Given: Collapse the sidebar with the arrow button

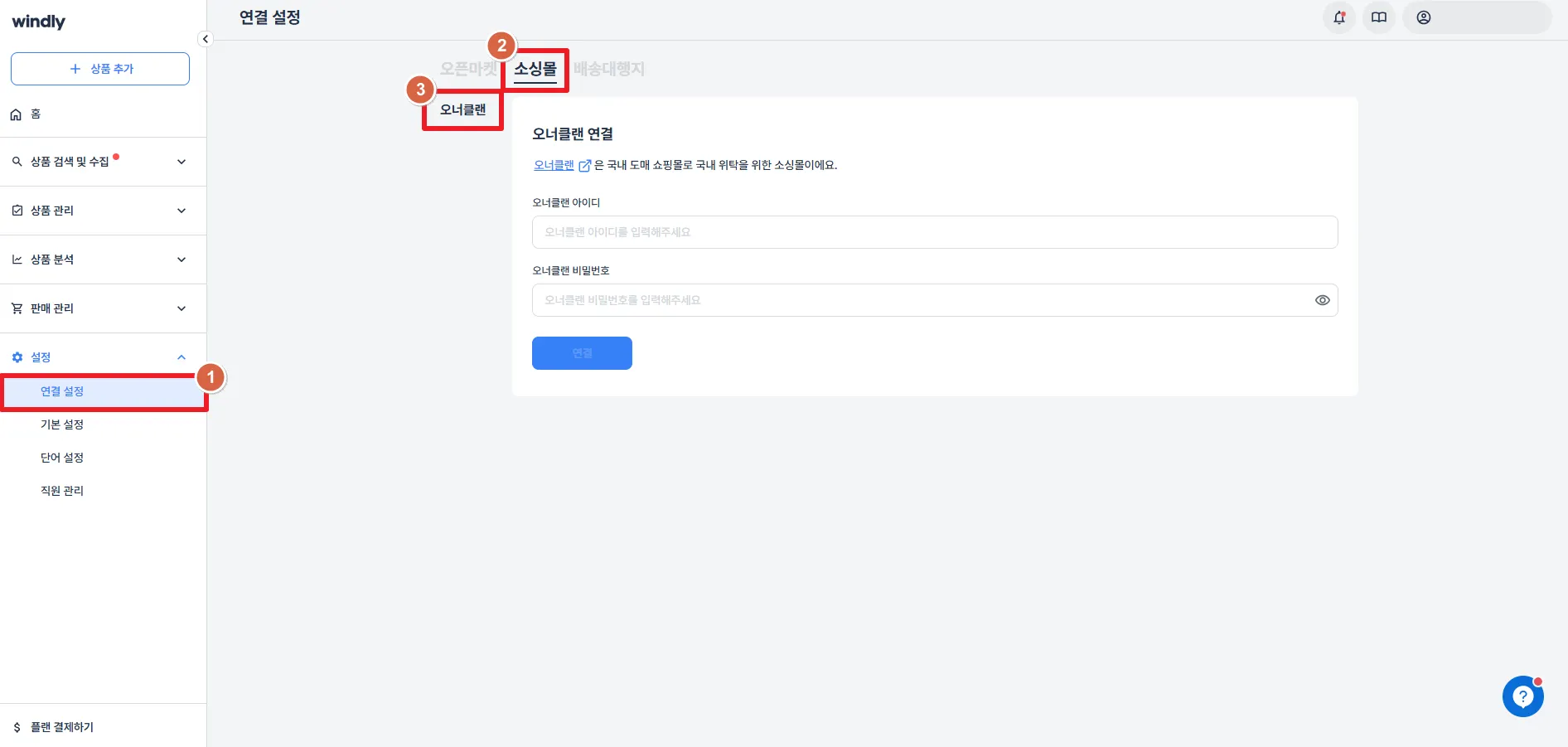Looking at the screenshot, I should pos(206,39).
